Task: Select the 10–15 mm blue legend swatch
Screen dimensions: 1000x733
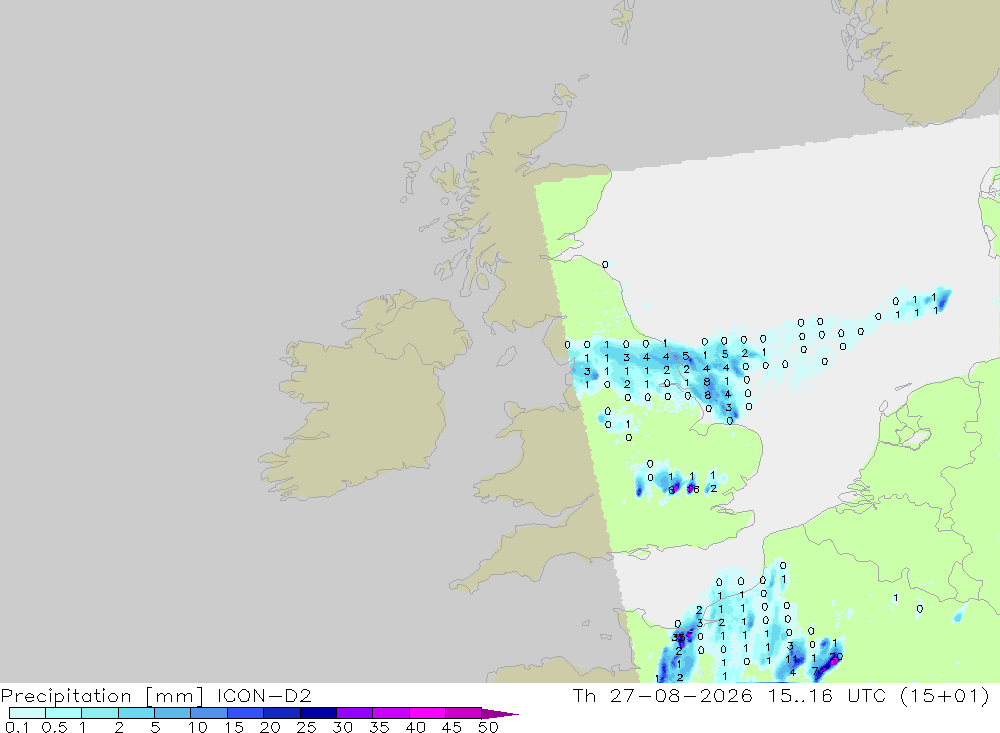Action: tap(209, 713)
